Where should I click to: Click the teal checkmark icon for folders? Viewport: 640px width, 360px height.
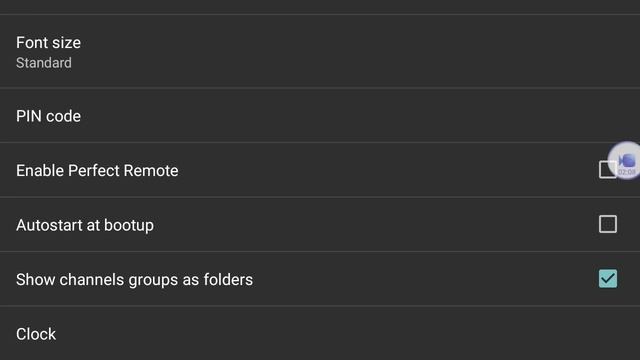click(x=608, y=279)
